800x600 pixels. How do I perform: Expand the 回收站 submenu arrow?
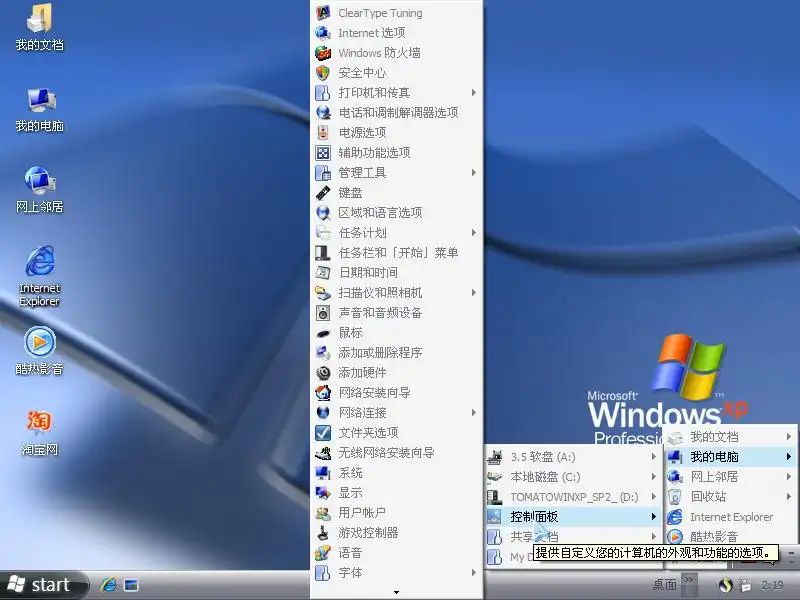[x=789, y=496]
